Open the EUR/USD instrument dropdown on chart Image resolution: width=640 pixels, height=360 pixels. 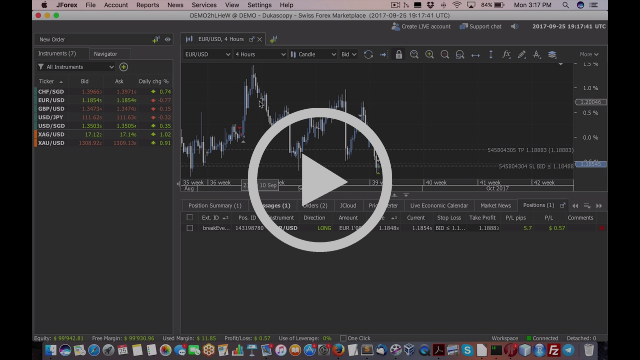coord(207,54)
